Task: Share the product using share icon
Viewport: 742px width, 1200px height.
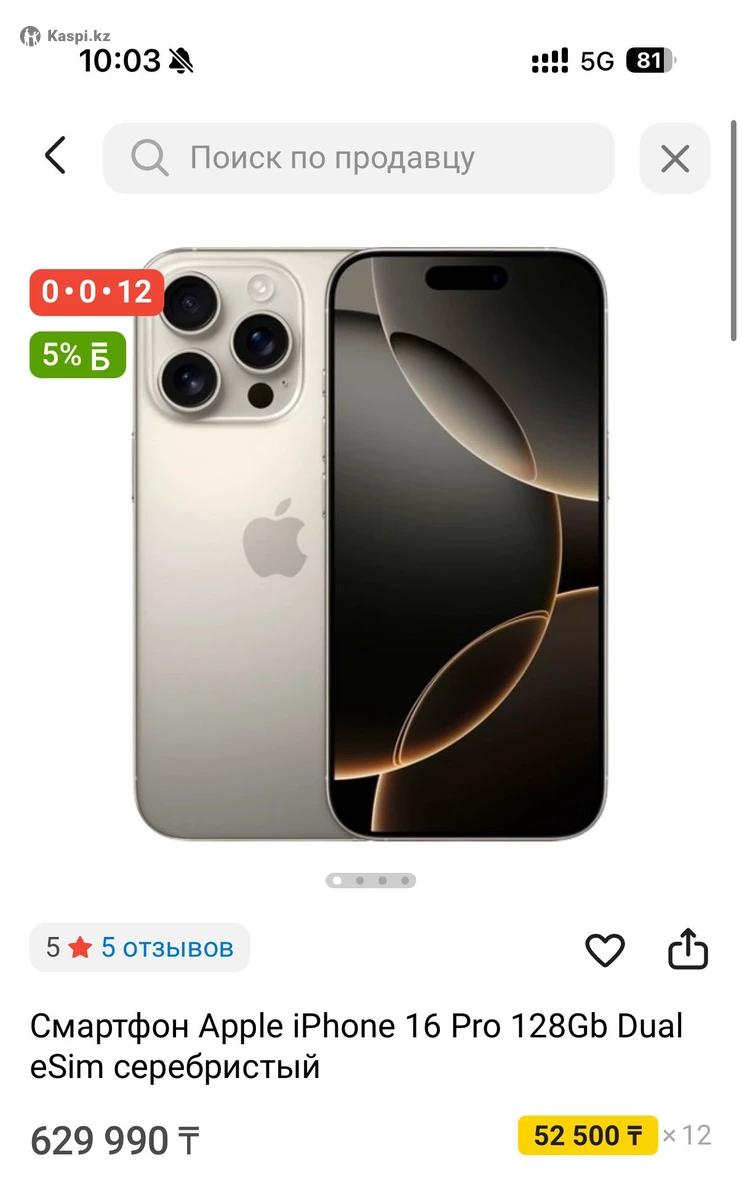Action: (688, 950)
